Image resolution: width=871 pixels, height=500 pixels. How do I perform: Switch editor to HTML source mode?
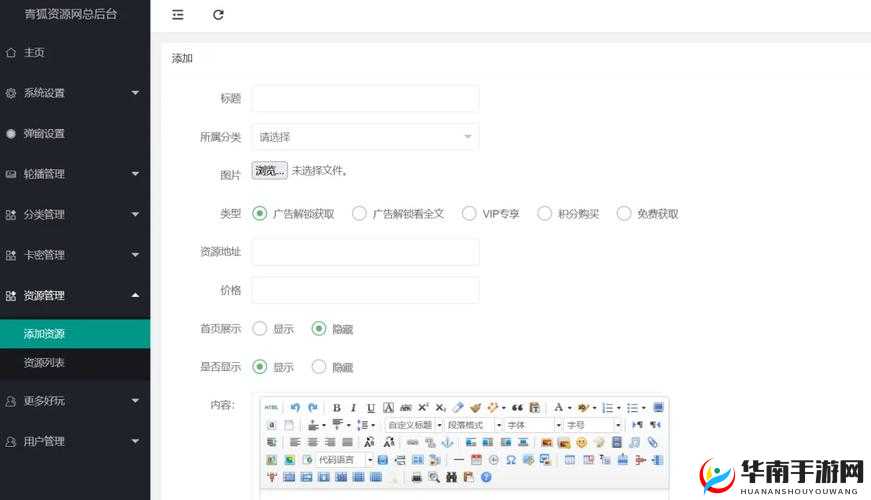[x=271, y=408]
